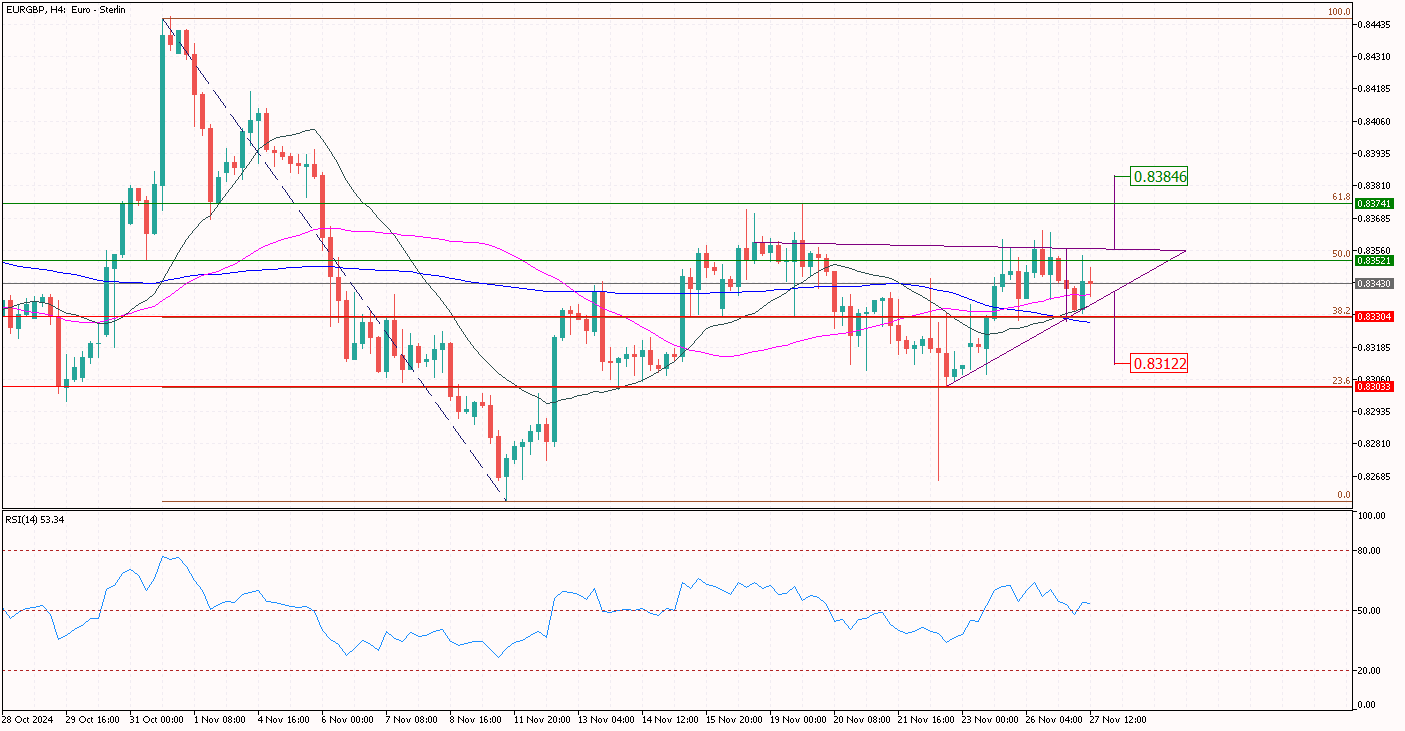Click the 15 Nov 20:00 date label
Screen dimensions: 1405x731
[x=736, y=719]
